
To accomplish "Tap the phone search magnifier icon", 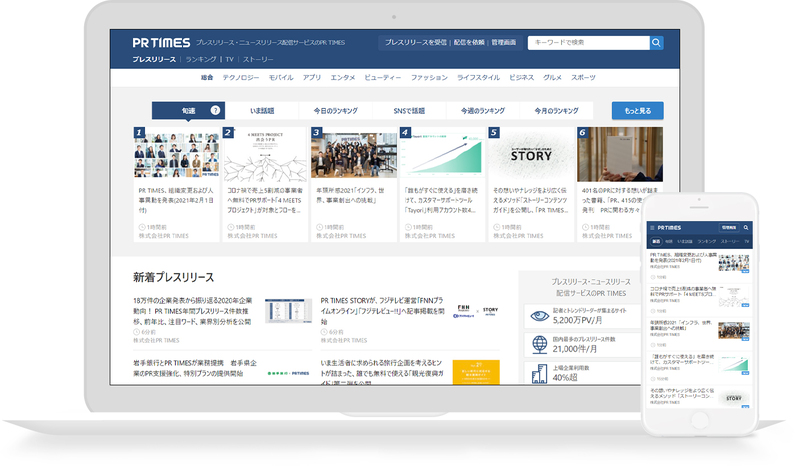I will tap(746, 228).
